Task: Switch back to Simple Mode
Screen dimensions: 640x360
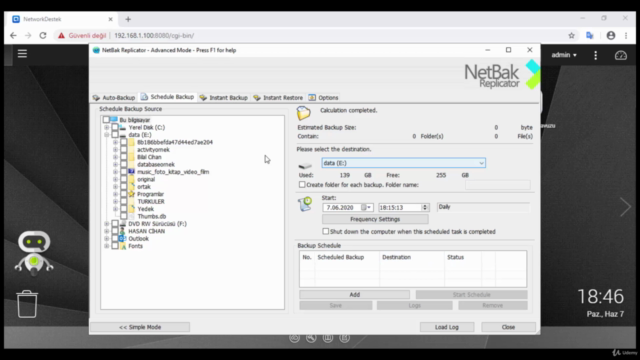Action: (140, 327)
